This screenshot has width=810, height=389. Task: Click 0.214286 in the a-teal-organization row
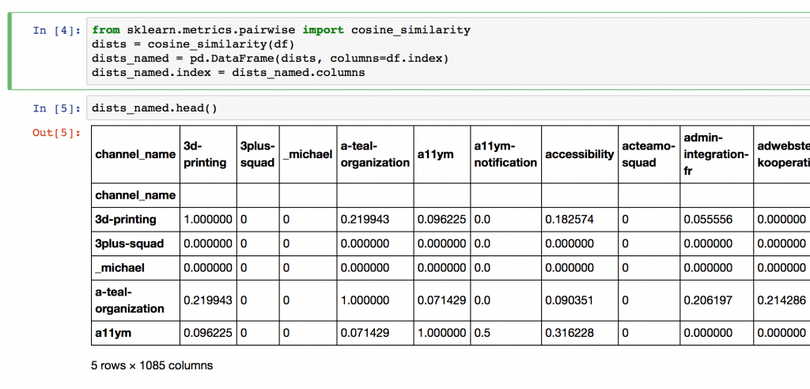(782, 300)
